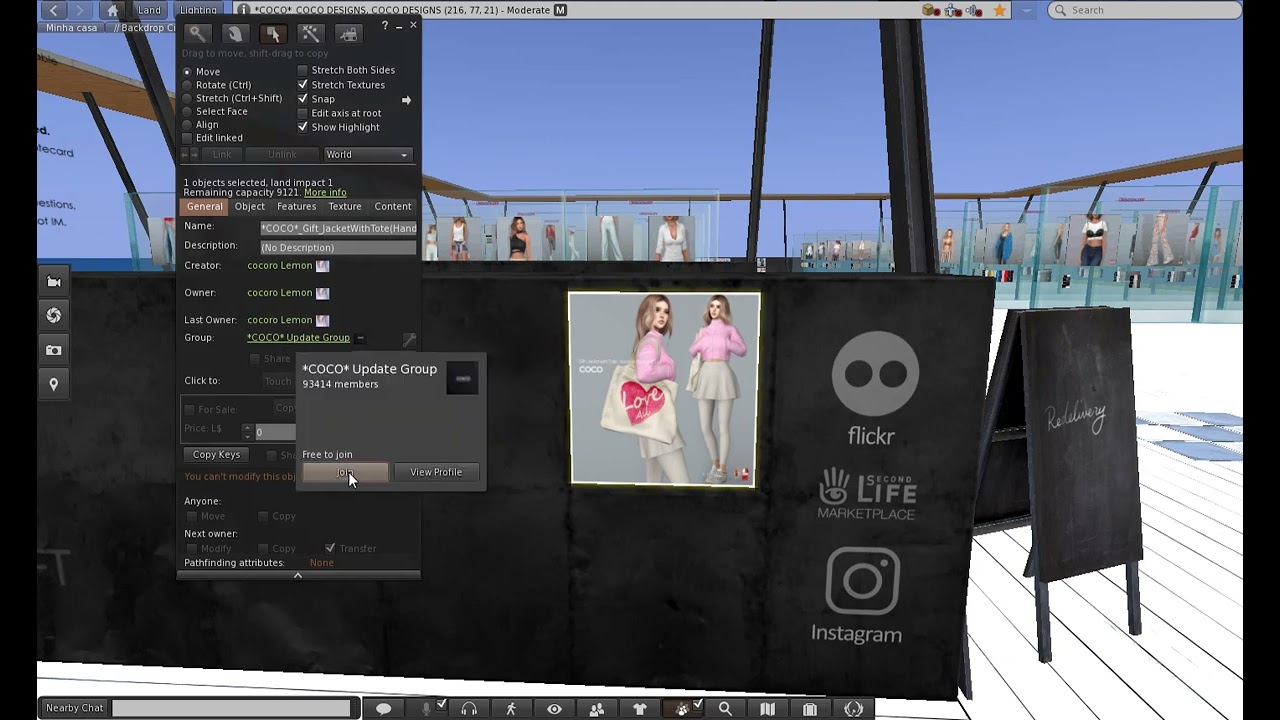Open the aperture-shaped icon in left sidebar
This screenshot has width=1280, height=720.
click(54, 316)
